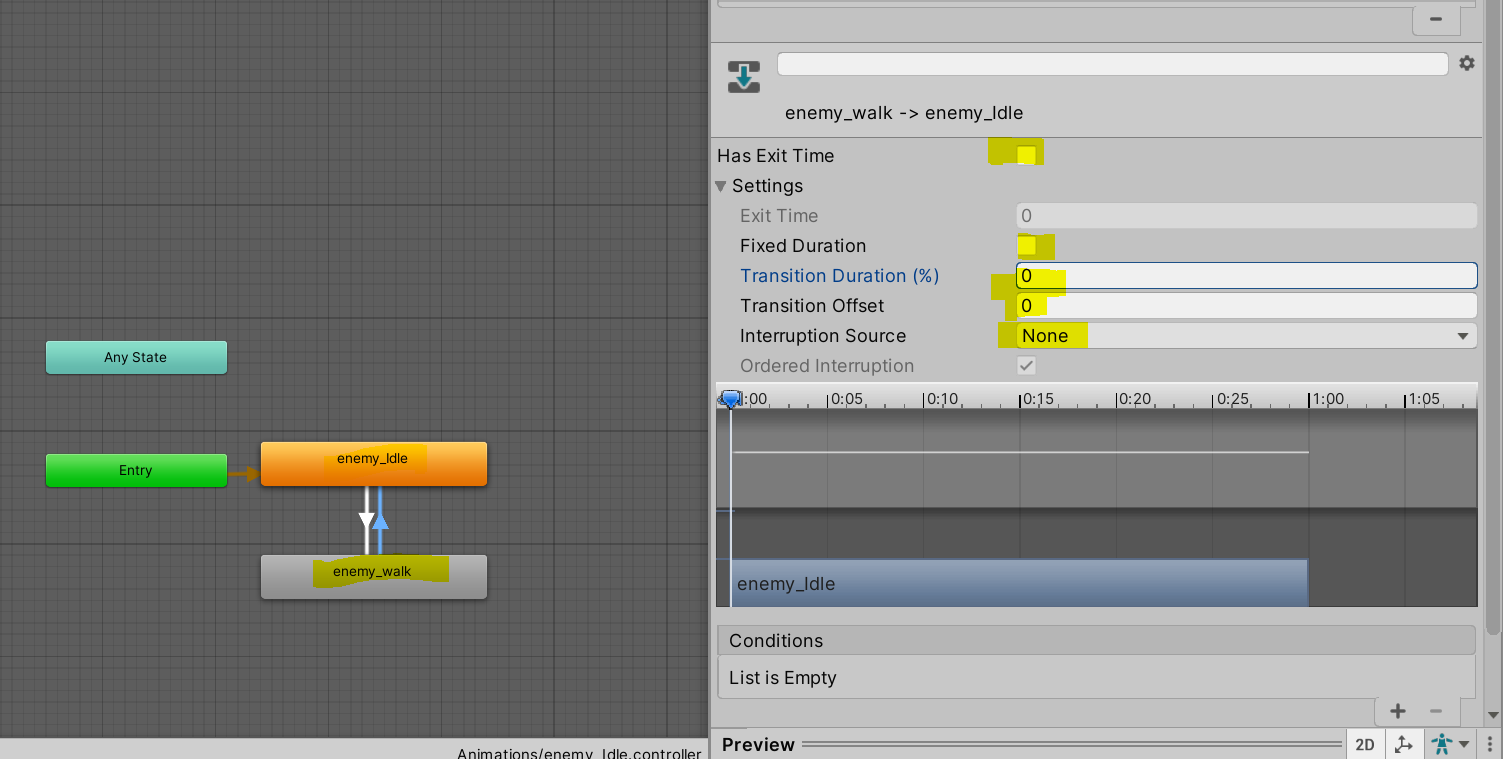
Task: Click the 0:05 mark on timeline ruler
Action: pyautogui.click(x=846, y=399)
